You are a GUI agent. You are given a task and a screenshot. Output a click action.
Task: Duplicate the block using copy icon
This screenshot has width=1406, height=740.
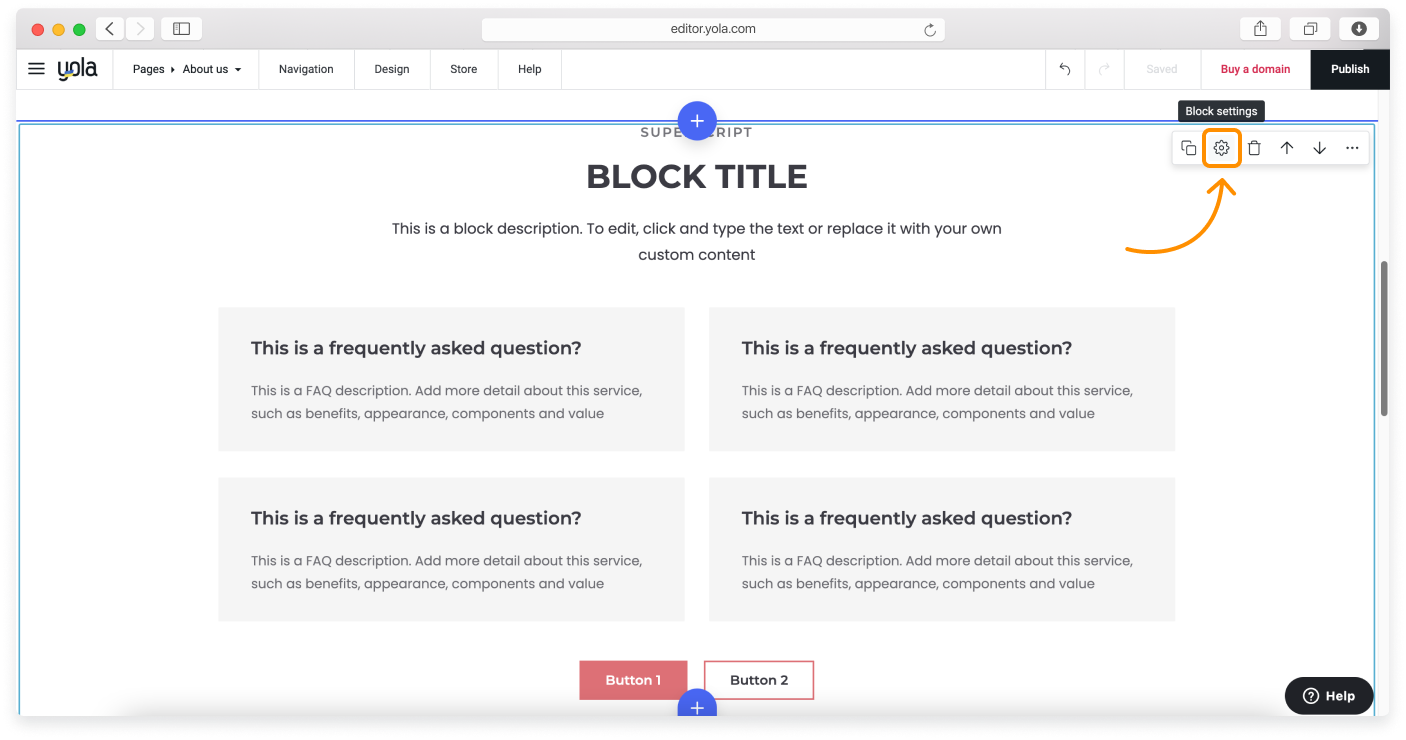pyautogui.click(x=1188, y=147)
